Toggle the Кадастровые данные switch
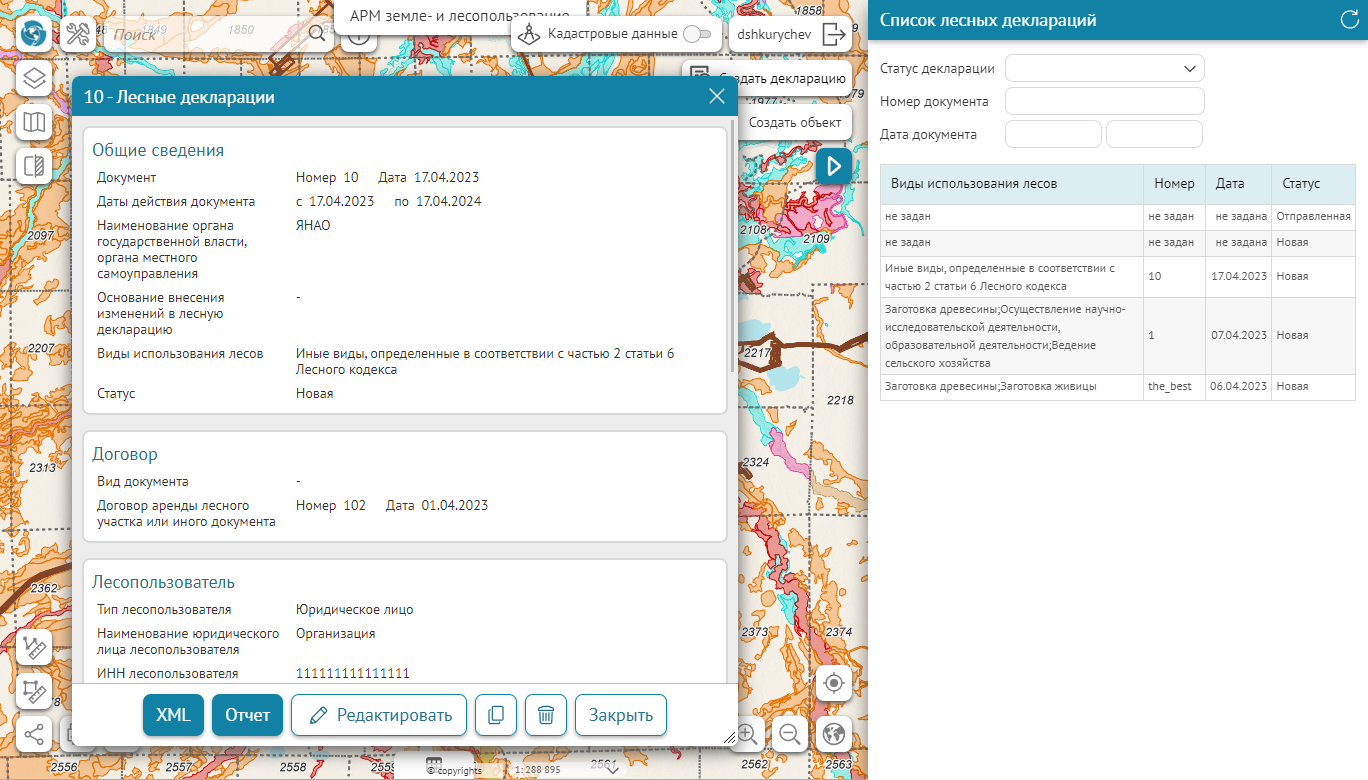 [697, 34]
